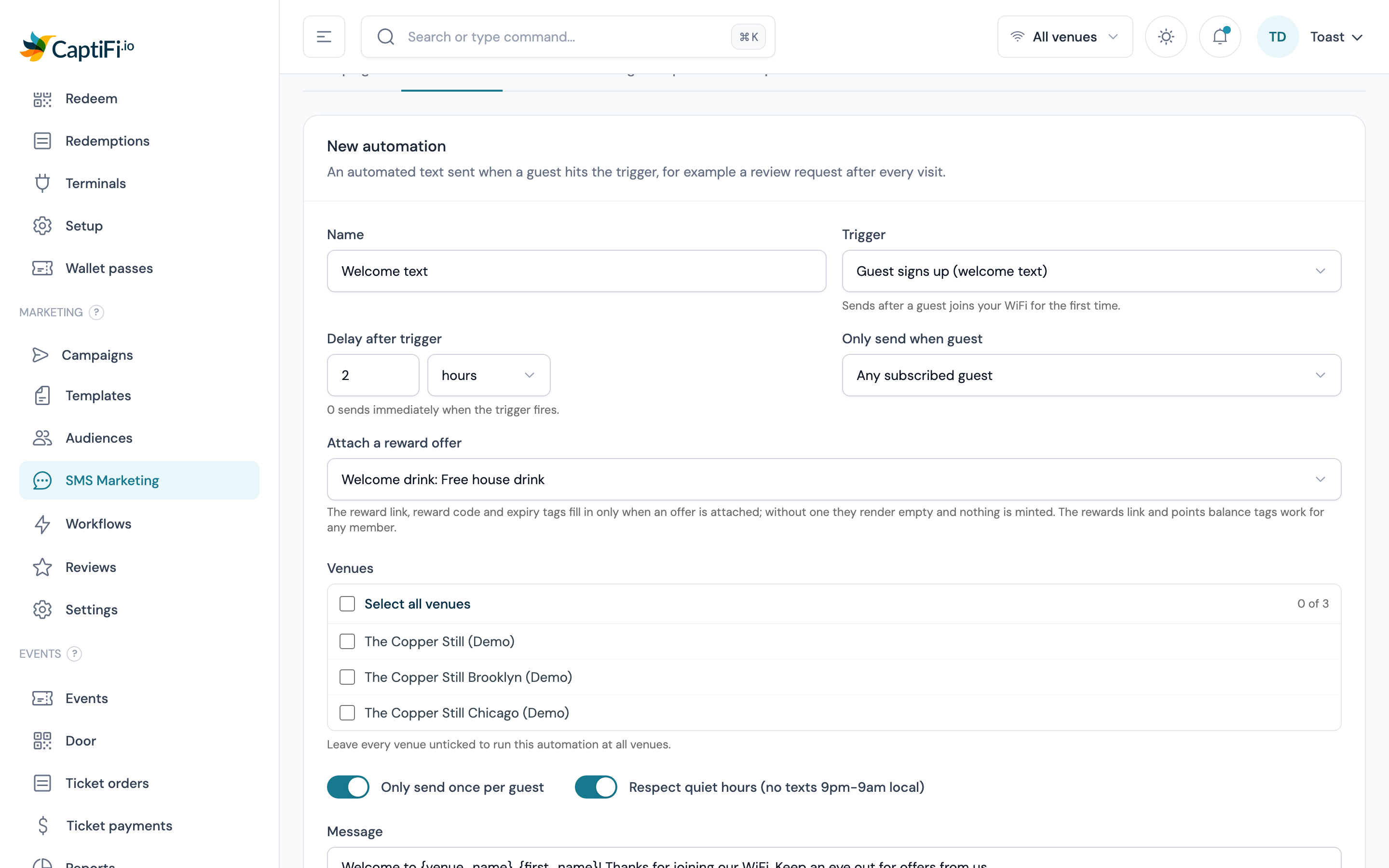
Task: Collapse sidebar with hamburger menu icon
Action: click(x=324, y=37)
